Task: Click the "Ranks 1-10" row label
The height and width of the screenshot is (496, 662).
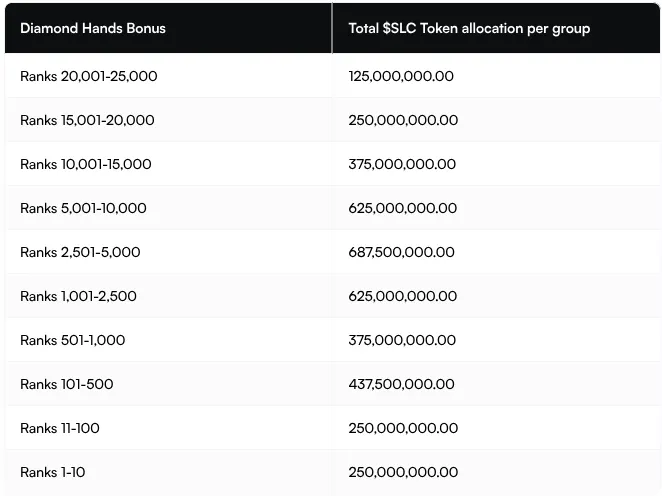Action: (54, 472)
